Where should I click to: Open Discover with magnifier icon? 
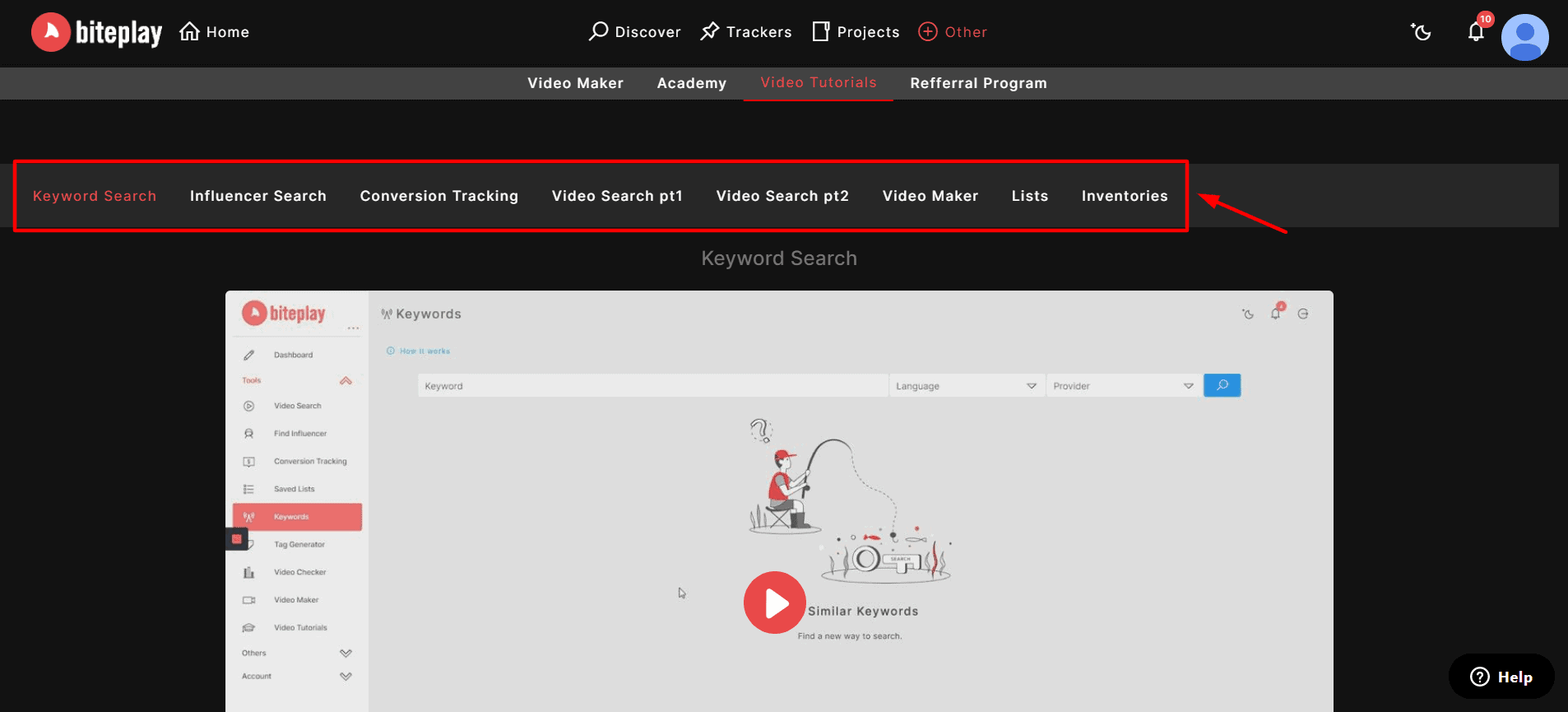[598, 31]
